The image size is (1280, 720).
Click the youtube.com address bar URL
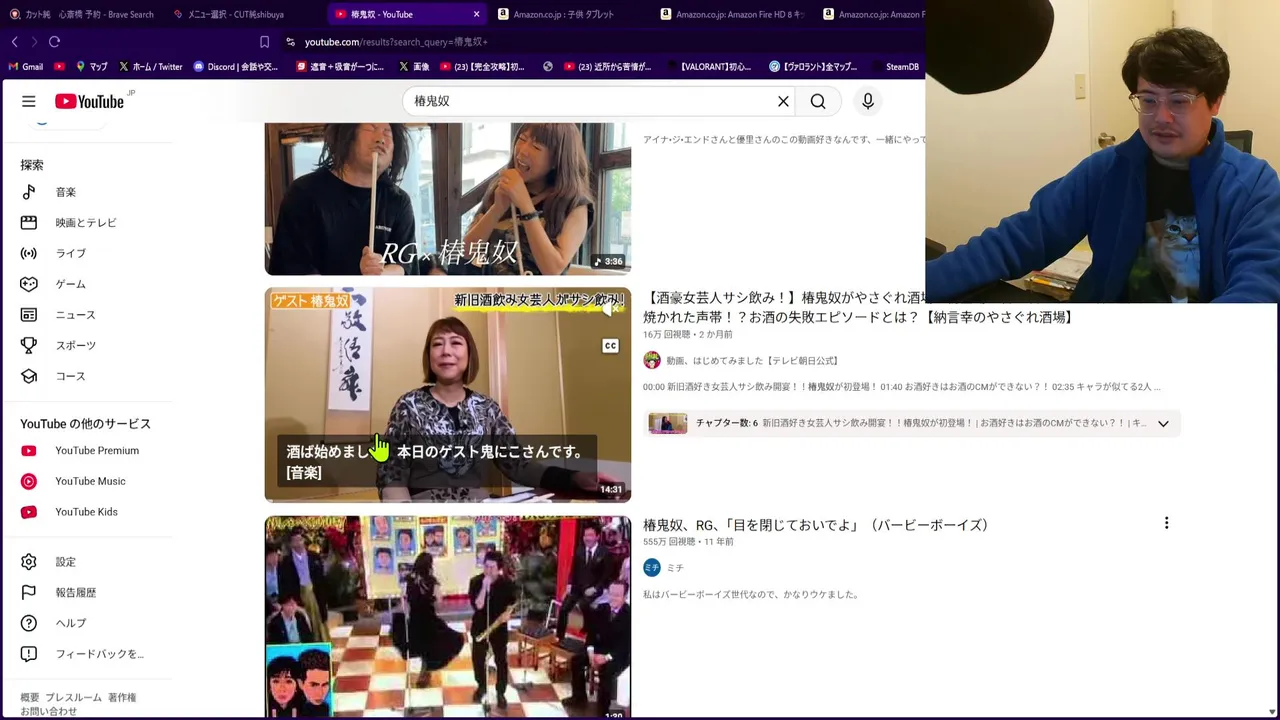[396, 42]
